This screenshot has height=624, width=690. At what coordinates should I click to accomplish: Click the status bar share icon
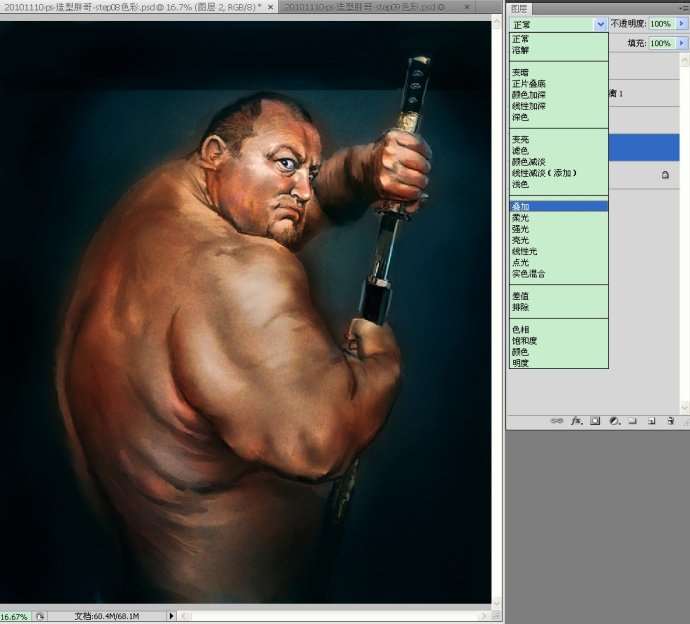[x=40, y=616]
